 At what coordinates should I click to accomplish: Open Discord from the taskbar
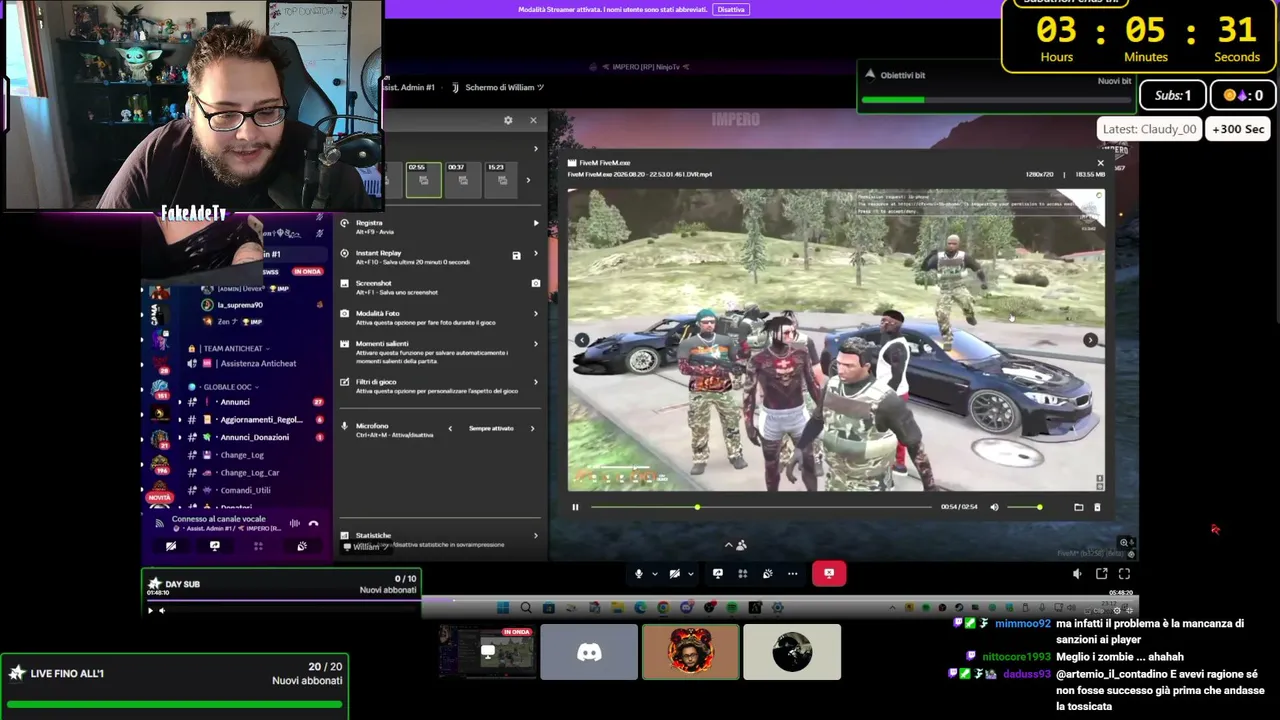point(686,607)
